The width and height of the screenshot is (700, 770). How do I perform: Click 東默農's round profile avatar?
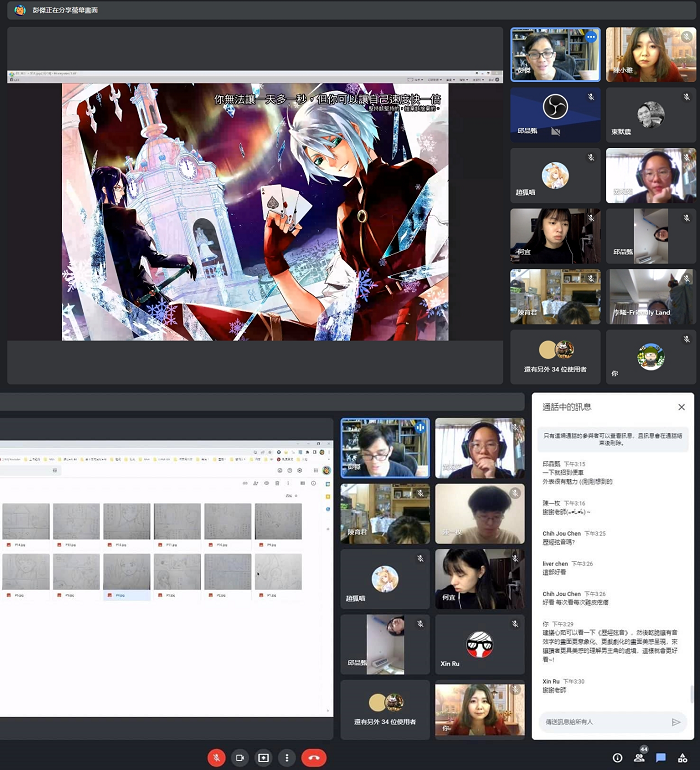pos(651,115)
